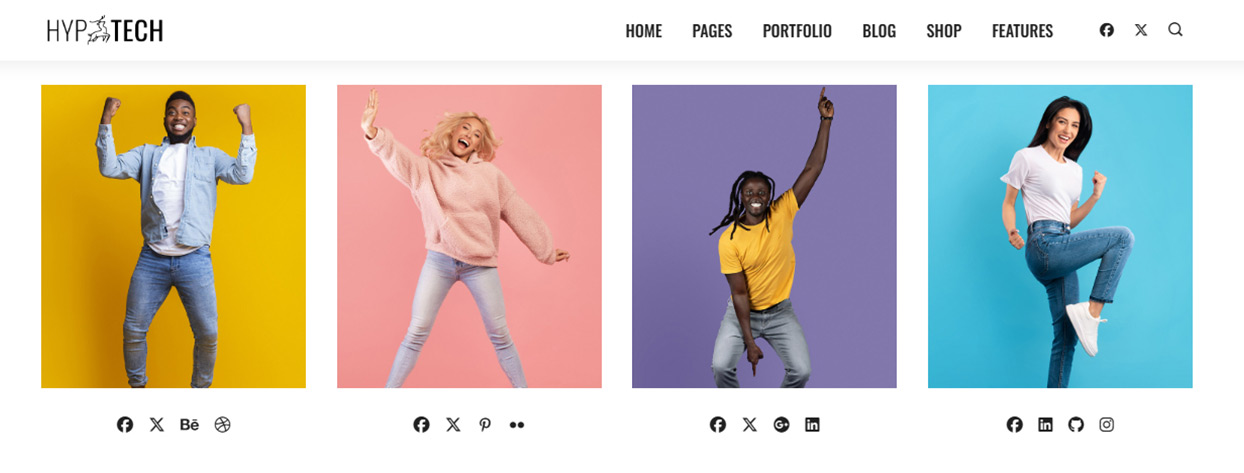Viewport: 1244px width, 473px height.
Task: Click Facebook icon under the blue photo
Action: 1015,425
